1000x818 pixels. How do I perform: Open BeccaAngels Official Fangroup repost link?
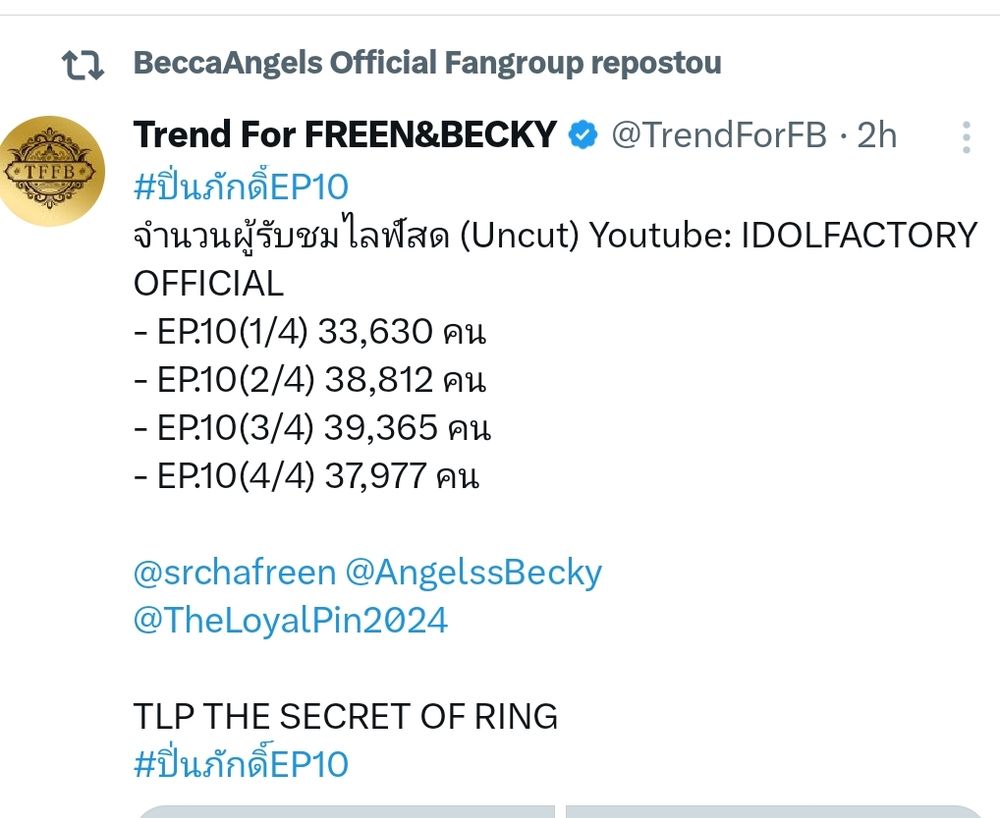426,63
